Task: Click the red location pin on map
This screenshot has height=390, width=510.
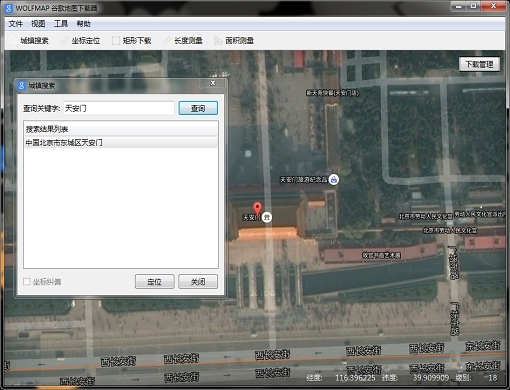Action: coord(257,208)
